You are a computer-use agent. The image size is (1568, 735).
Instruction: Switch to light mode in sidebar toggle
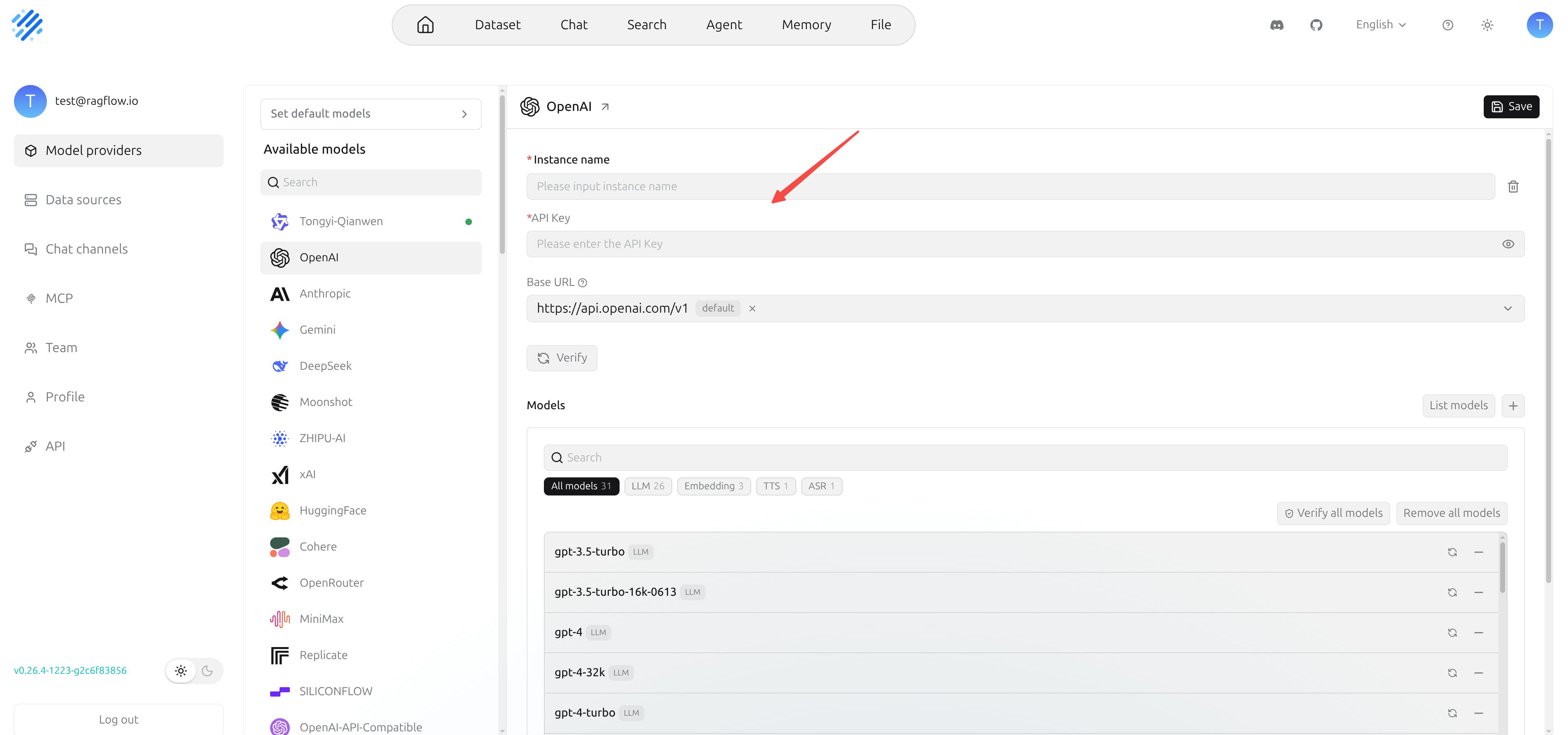[x=181, y=671]
